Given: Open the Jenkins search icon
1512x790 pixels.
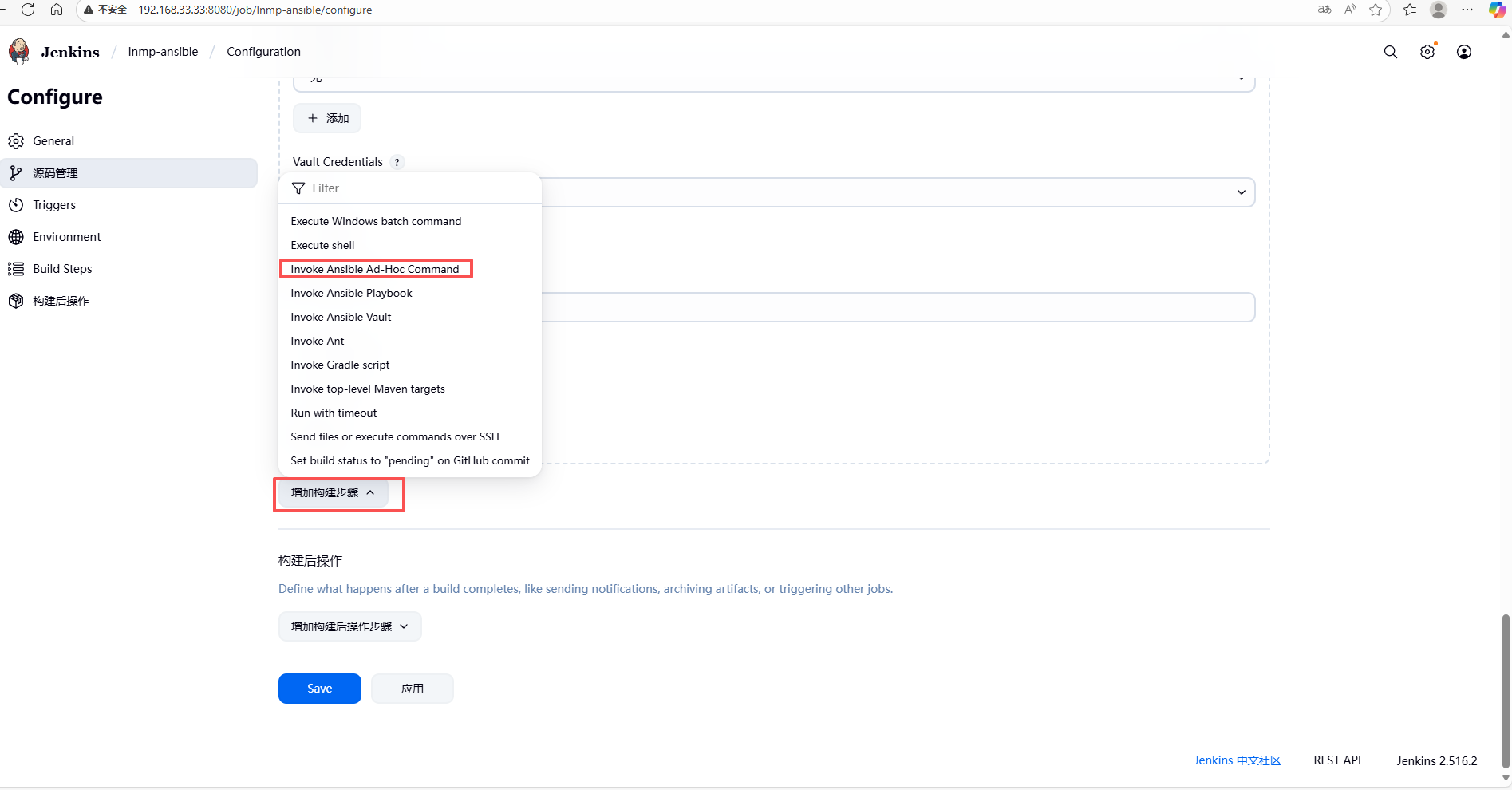Looking at the screenshot, I should click(1391, 52).
